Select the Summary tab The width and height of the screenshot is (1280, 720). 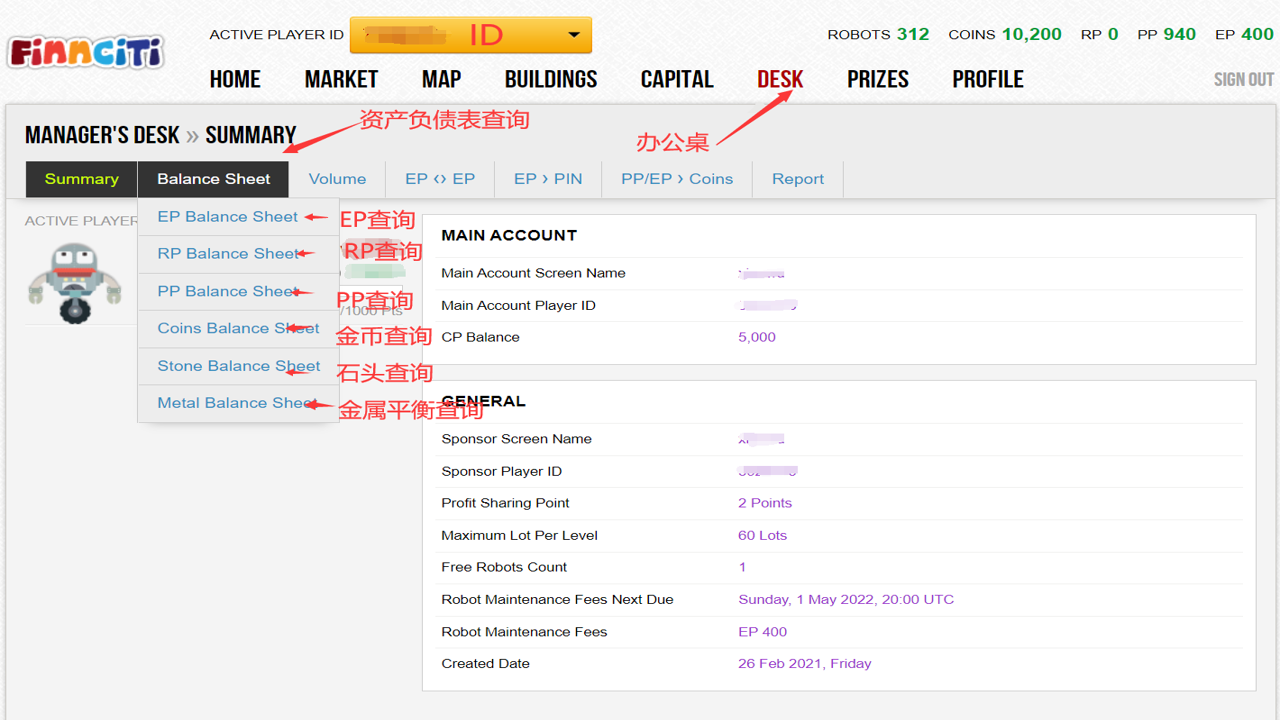pyautogui.click(x=82, y=179)
